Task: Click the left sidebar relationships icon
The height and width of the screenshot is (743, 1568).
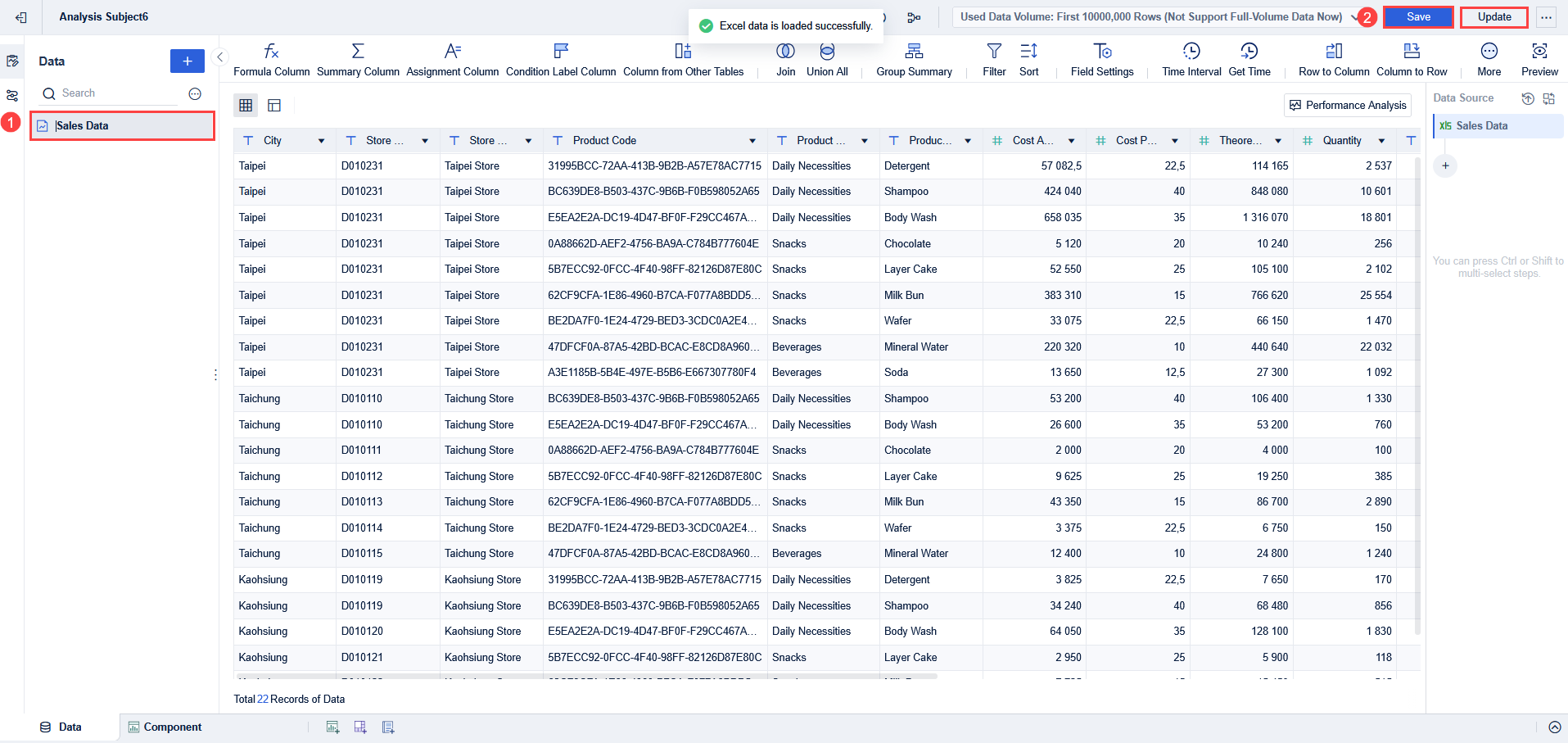Action: 12,96
